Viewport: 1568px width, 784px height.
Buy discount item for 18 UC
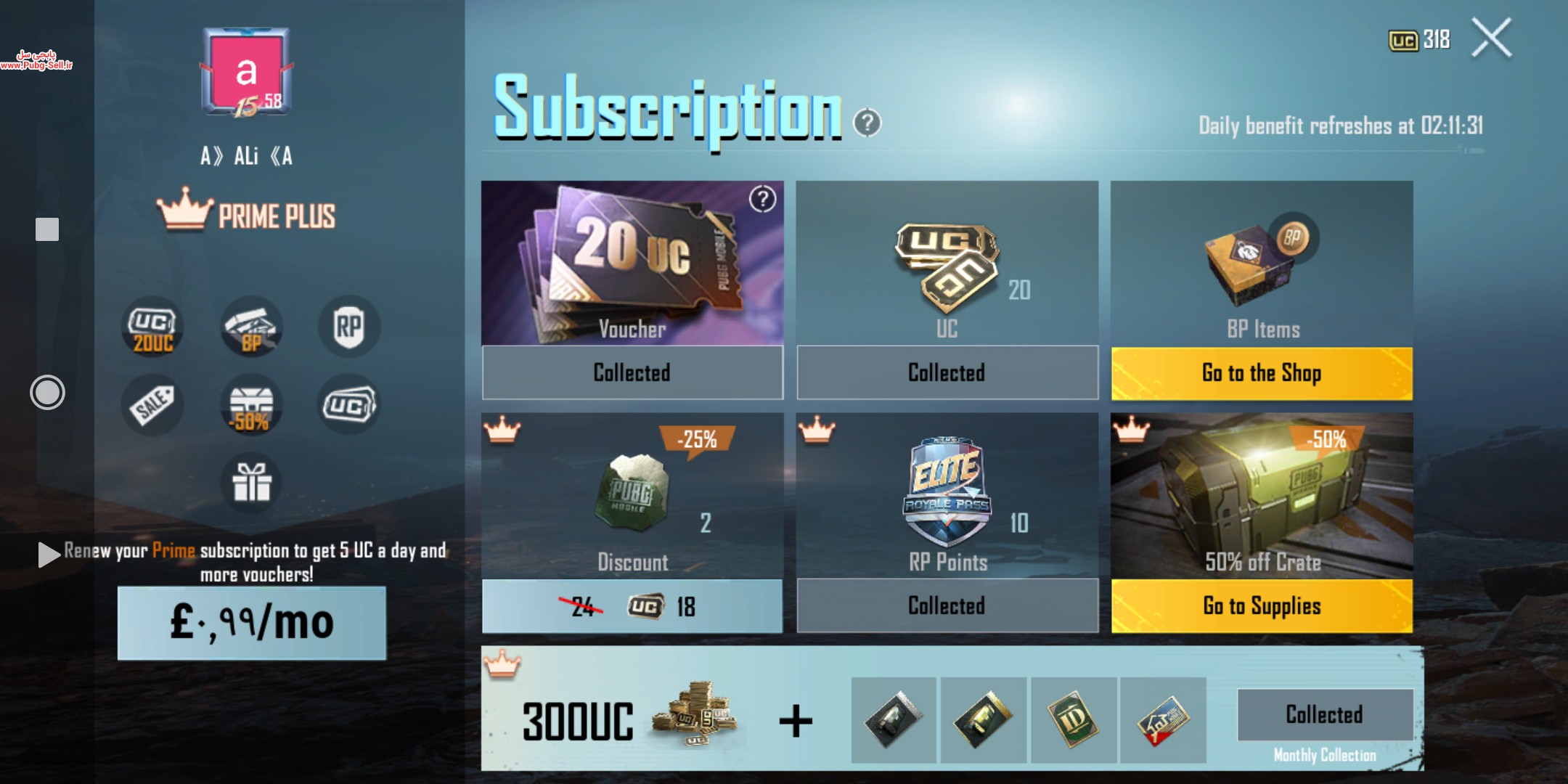coord(632,605)
